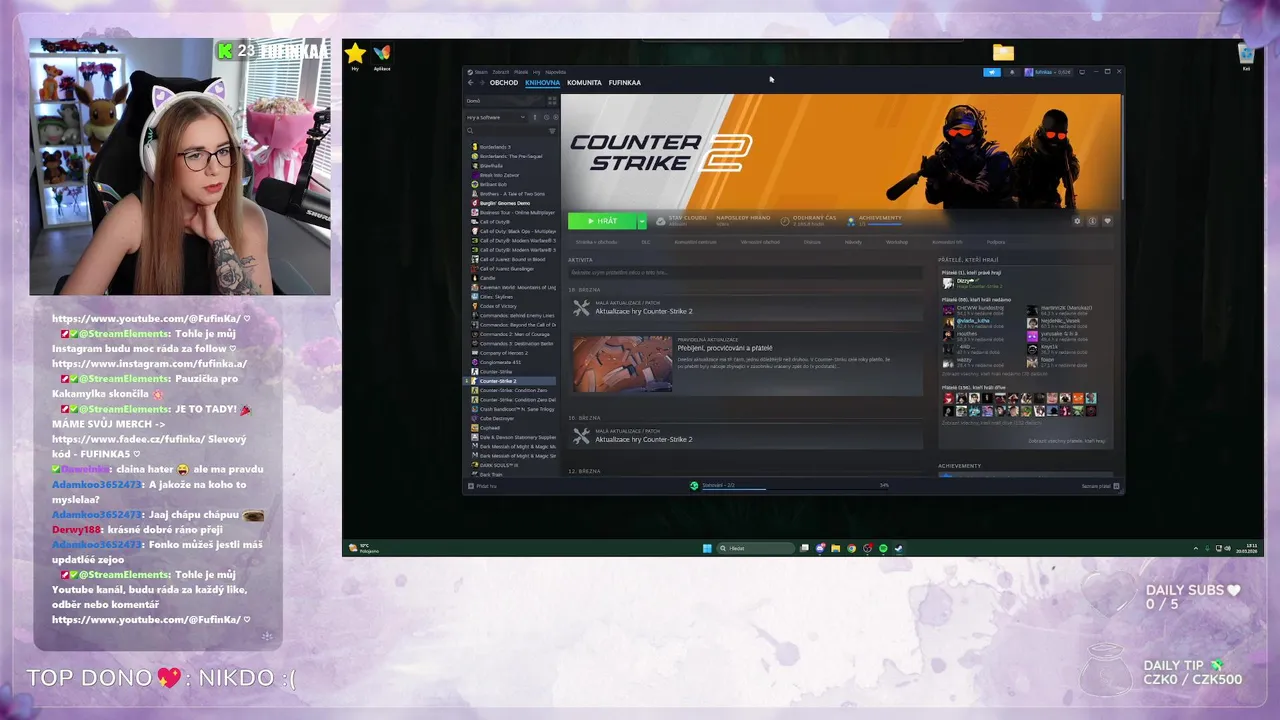The width and height of the screenshot is (1280, 720).
Task: Select Company of Heroes 2 in library
Action: coord(501,353)
